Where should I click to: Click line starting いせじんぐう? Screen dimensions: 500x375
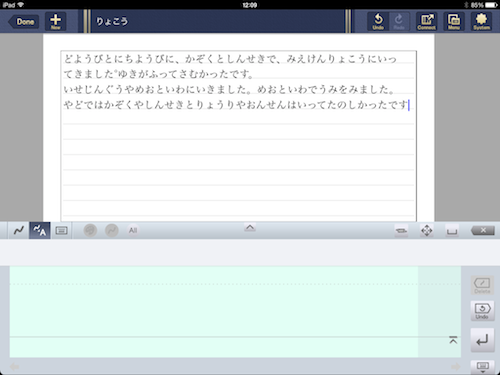tap(229, 89)
